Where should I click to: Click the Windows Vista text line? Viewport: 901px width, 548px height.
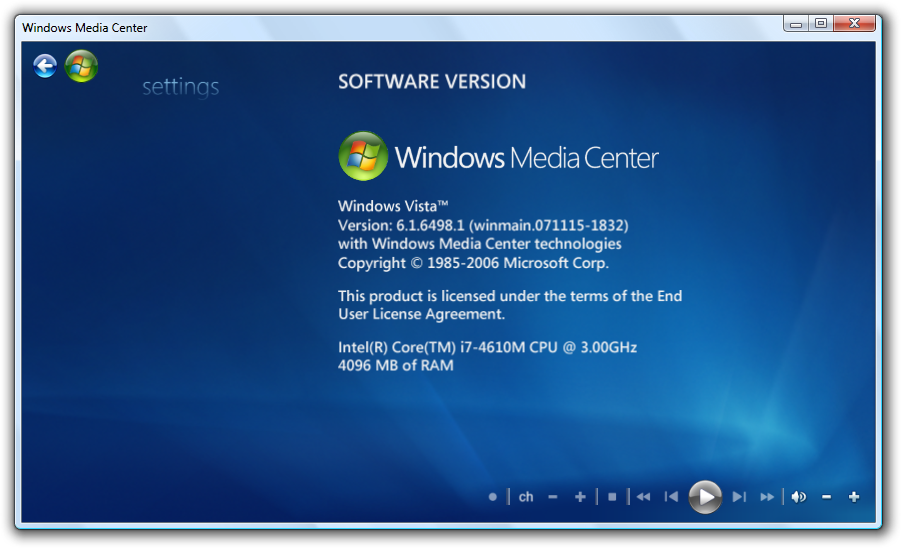coord(393,206)
